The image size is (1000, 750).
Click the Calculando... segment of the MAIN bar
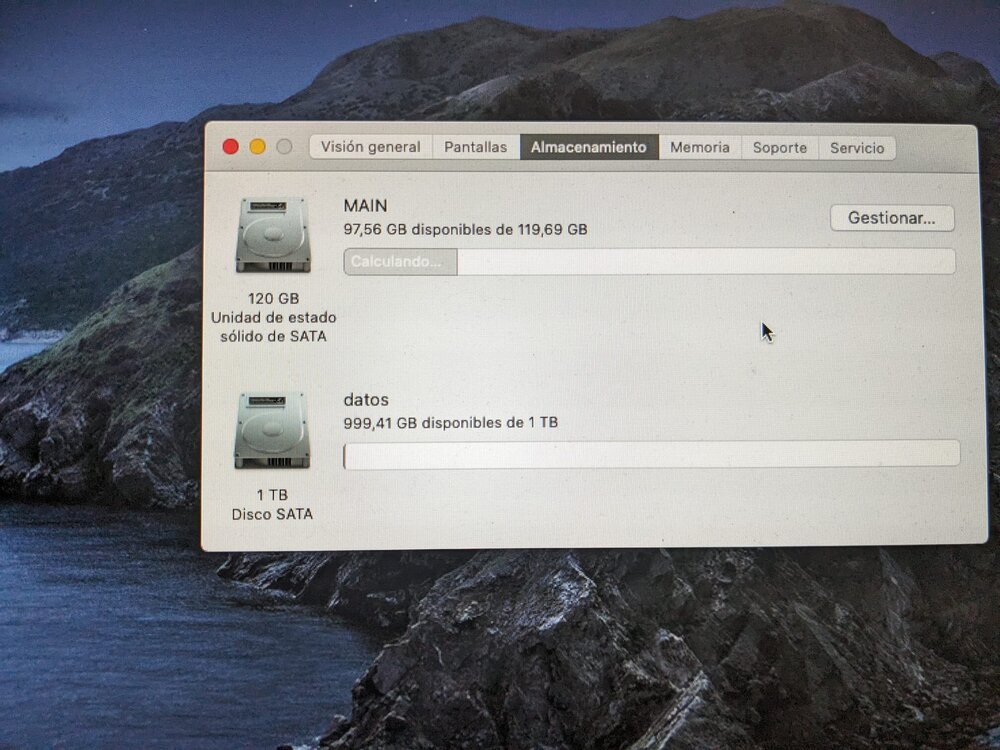click(401, 261)
